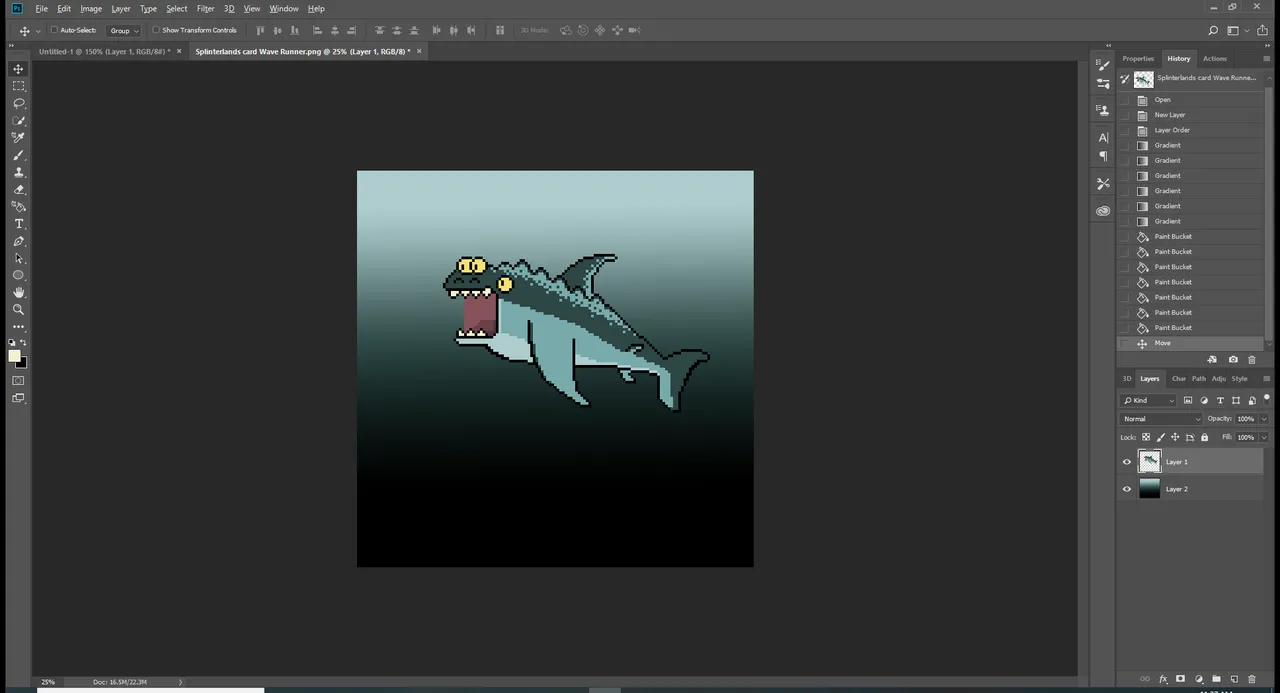
Task: Create a new fill or adjustment layer
Action: coord(1198,679)
